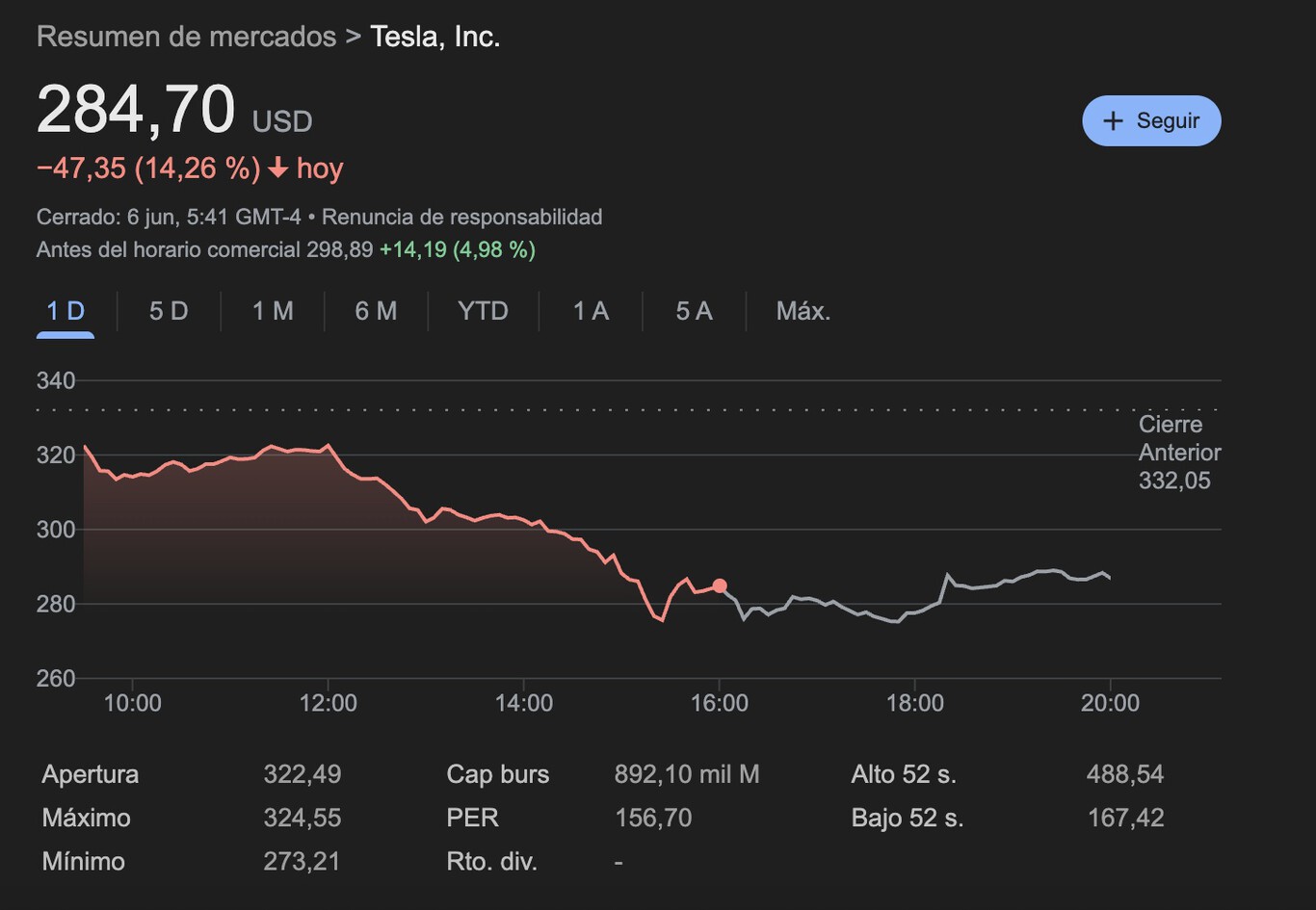Click the Seguir follow button

[x=1151, y=121]
